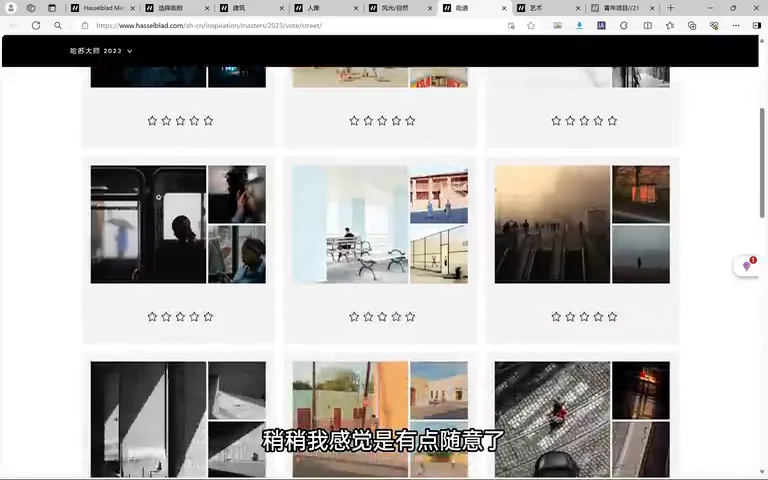
Task: Reload the page with the refresh icon
Action: [x=36, y=25]
